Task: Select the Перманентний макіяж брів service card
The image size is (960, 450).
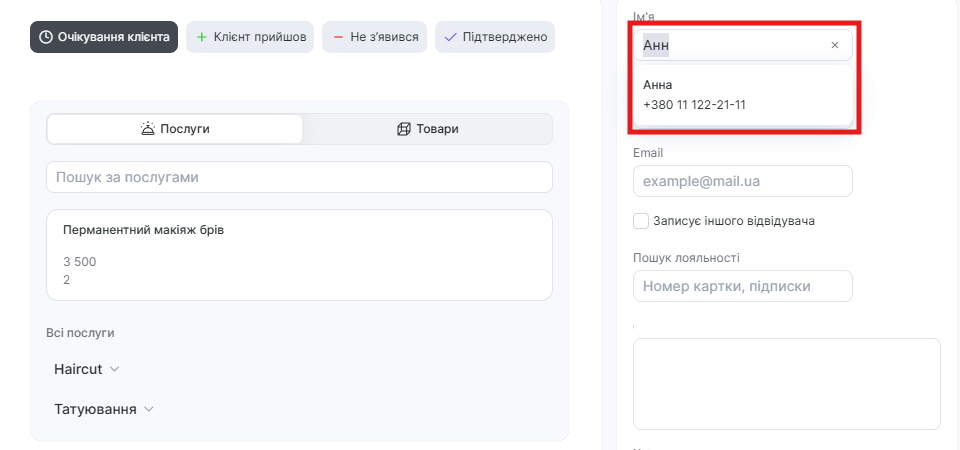Action: click(299, 255)
